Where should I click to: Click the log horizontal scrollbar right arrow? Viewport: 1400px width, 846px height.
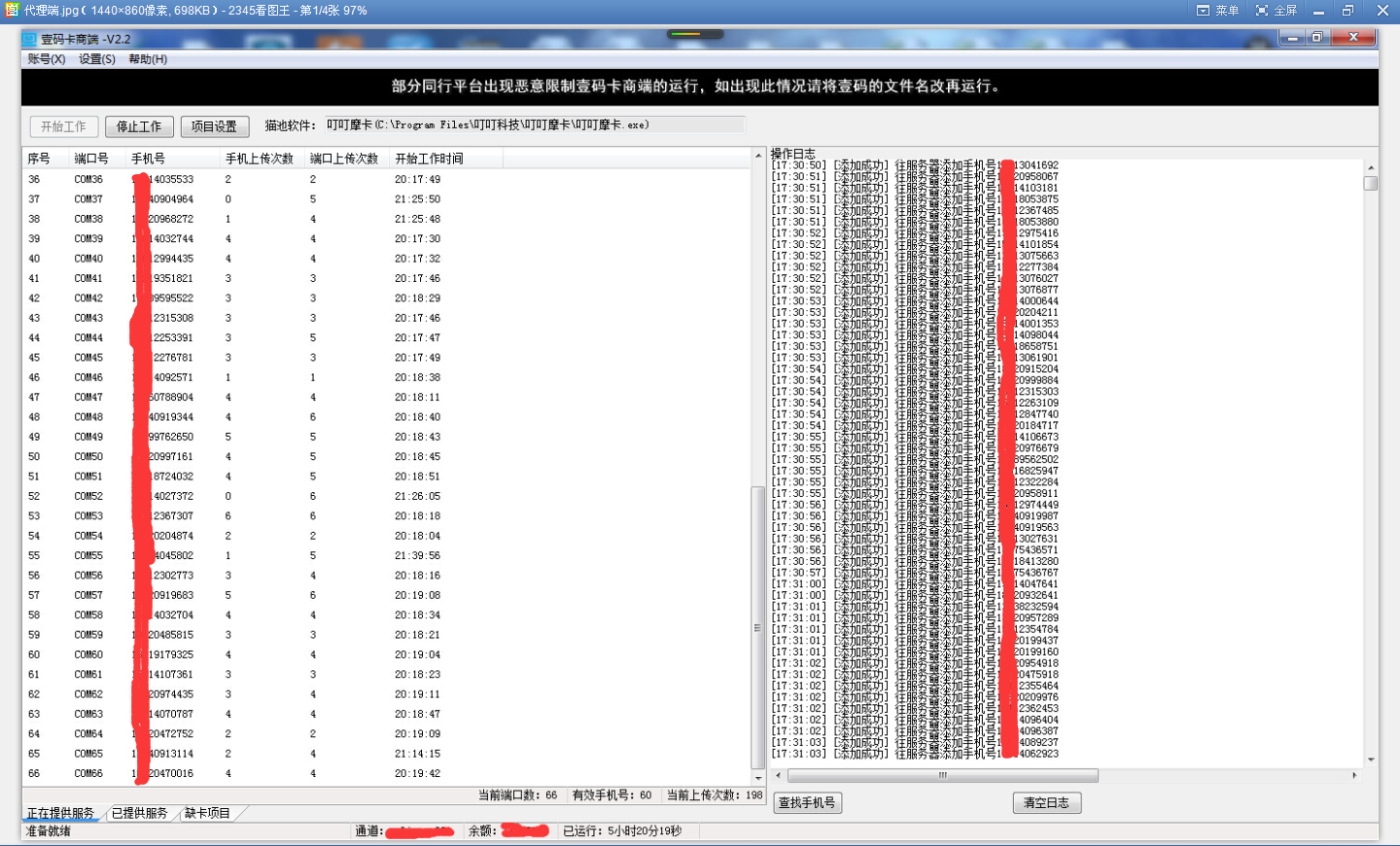[x=1354, y=776]
